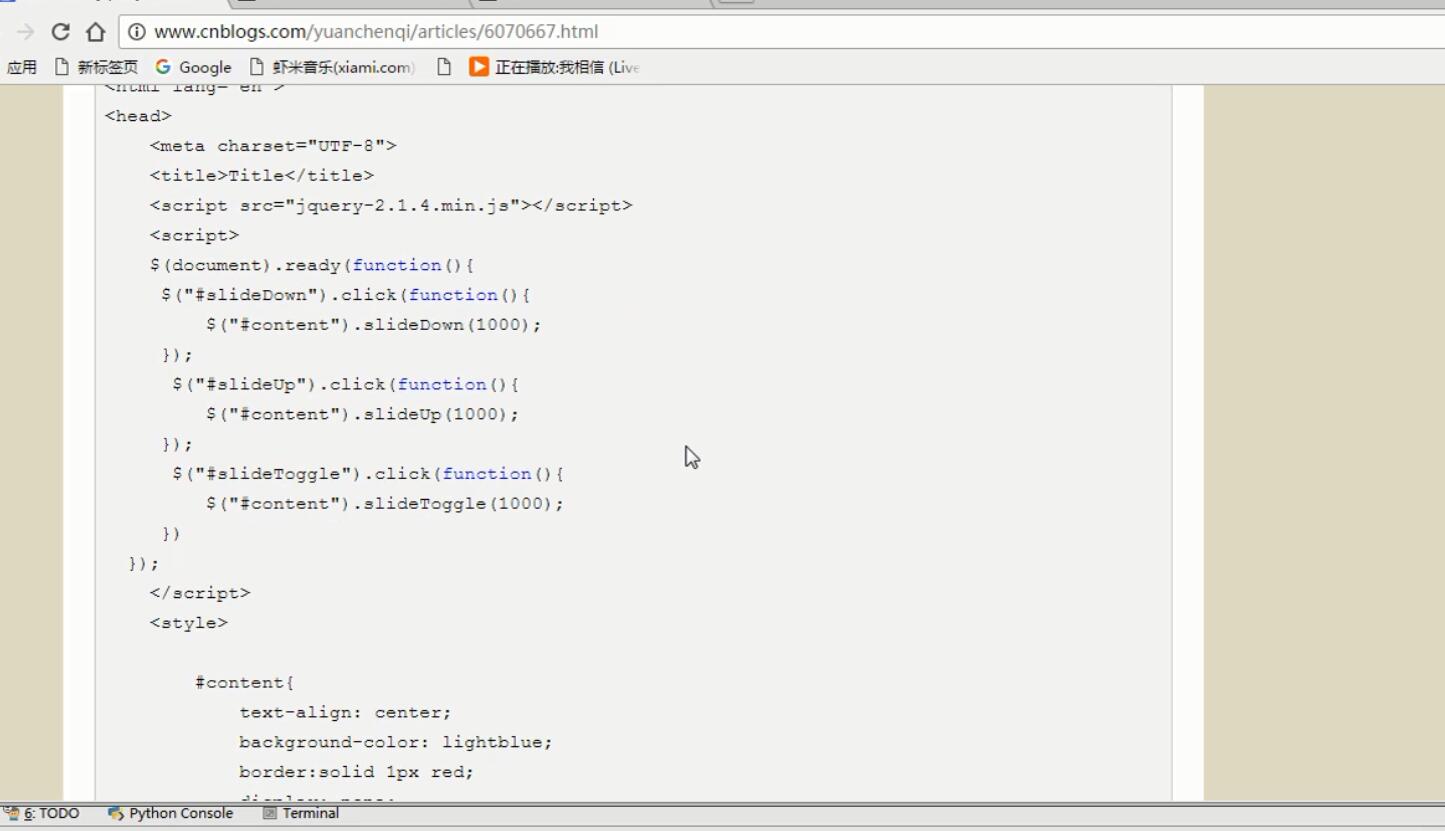Image resolution: width=1445 pixels, height=831 pixels.
Task: Click the browser forward arrow
Action: tap(26, 32)
